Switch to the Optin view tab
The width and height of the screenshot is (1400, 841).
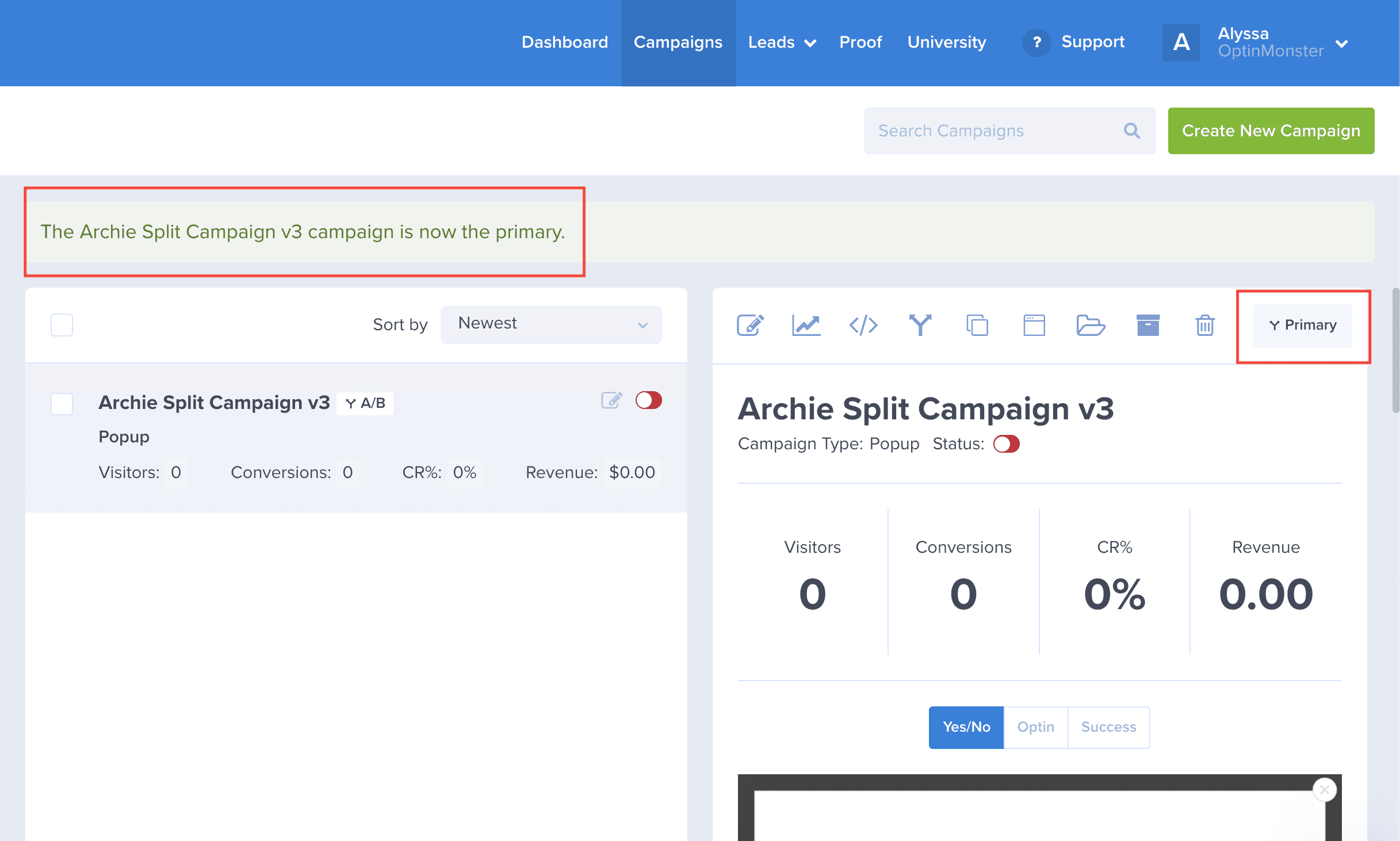pos(1035,727)
